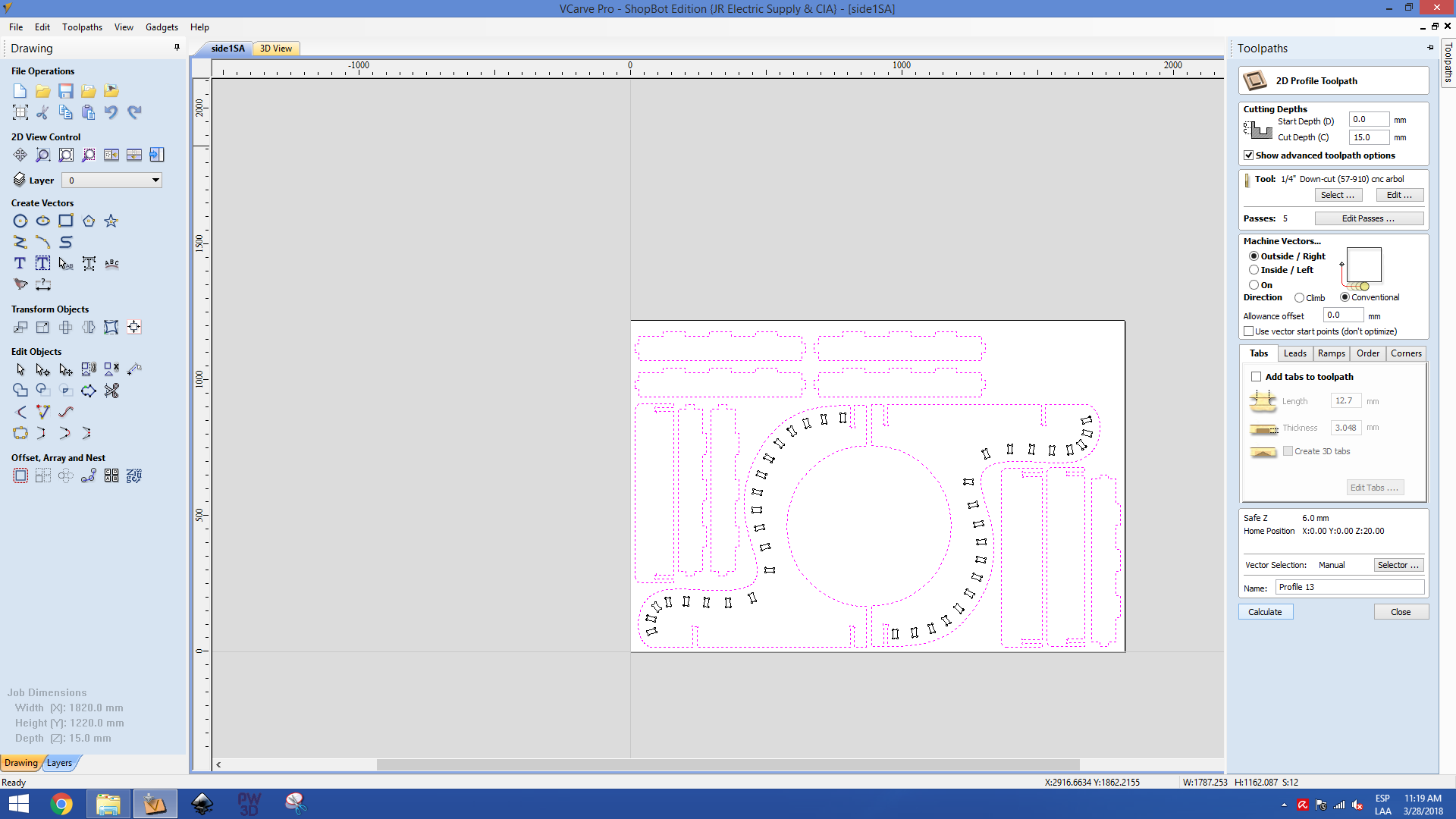Image resolution: width=1456 pixels, height=819 pixels.
Task: Click the Calculate button
Action: click(x=1264, y=612)
